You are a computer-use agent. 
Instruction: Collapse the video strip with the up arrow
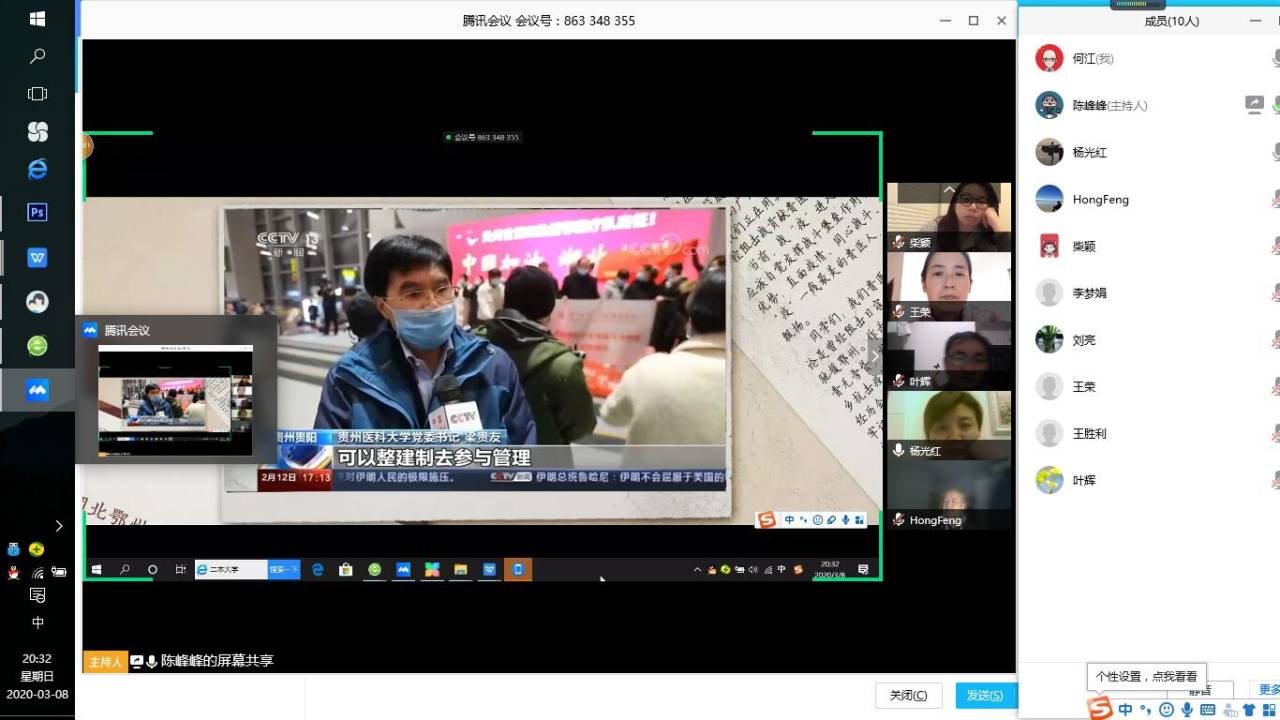point(949,189)
